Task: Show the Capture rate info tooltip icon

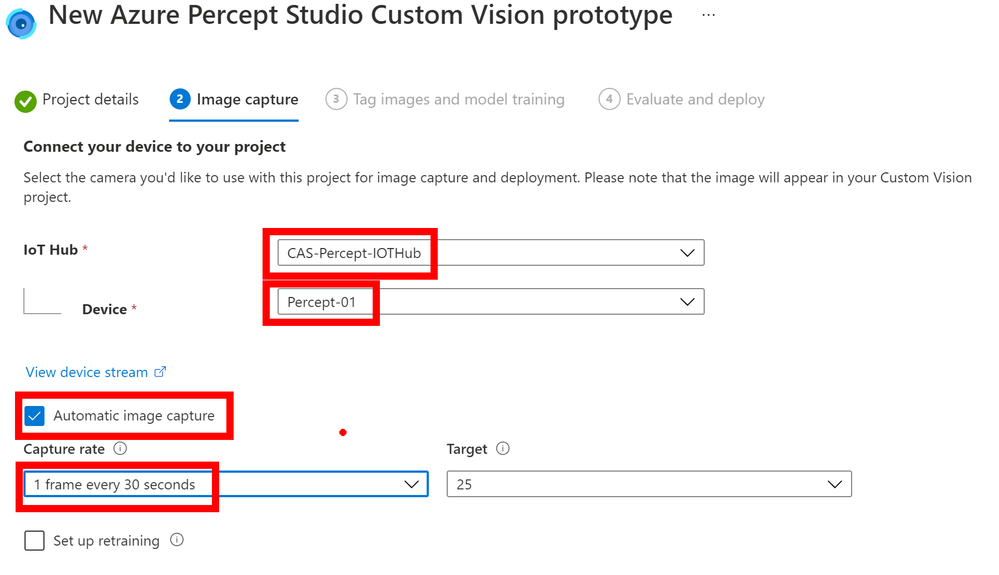Action: point(120,448)
